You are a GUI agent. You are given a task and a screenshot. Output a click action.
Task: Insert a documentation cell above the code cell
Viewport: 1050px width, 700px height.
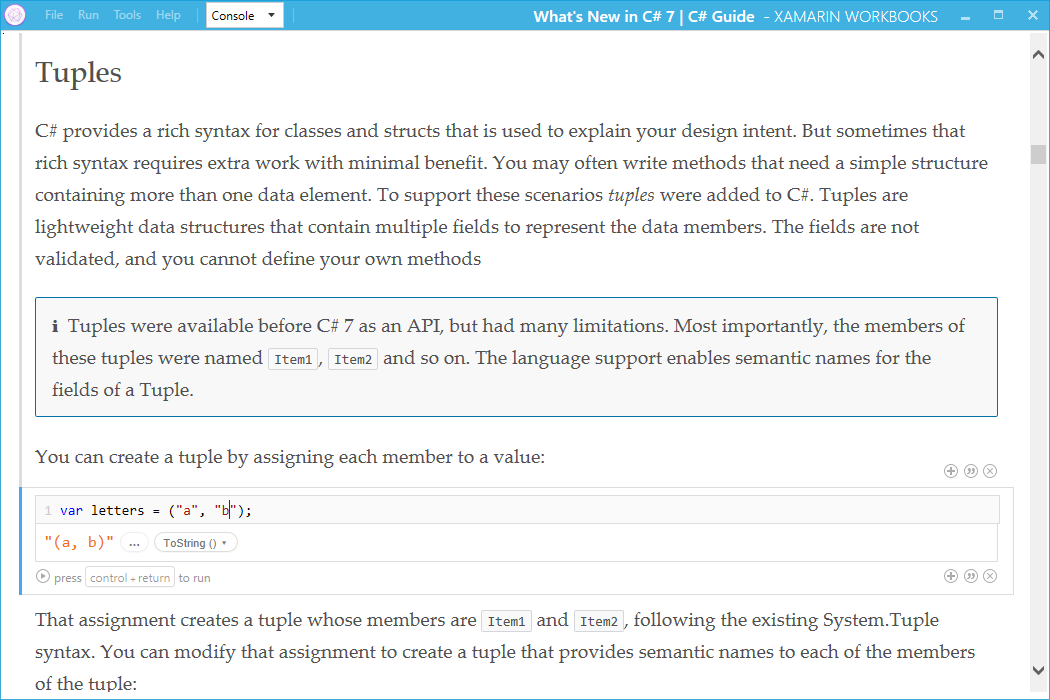[970, 471]
